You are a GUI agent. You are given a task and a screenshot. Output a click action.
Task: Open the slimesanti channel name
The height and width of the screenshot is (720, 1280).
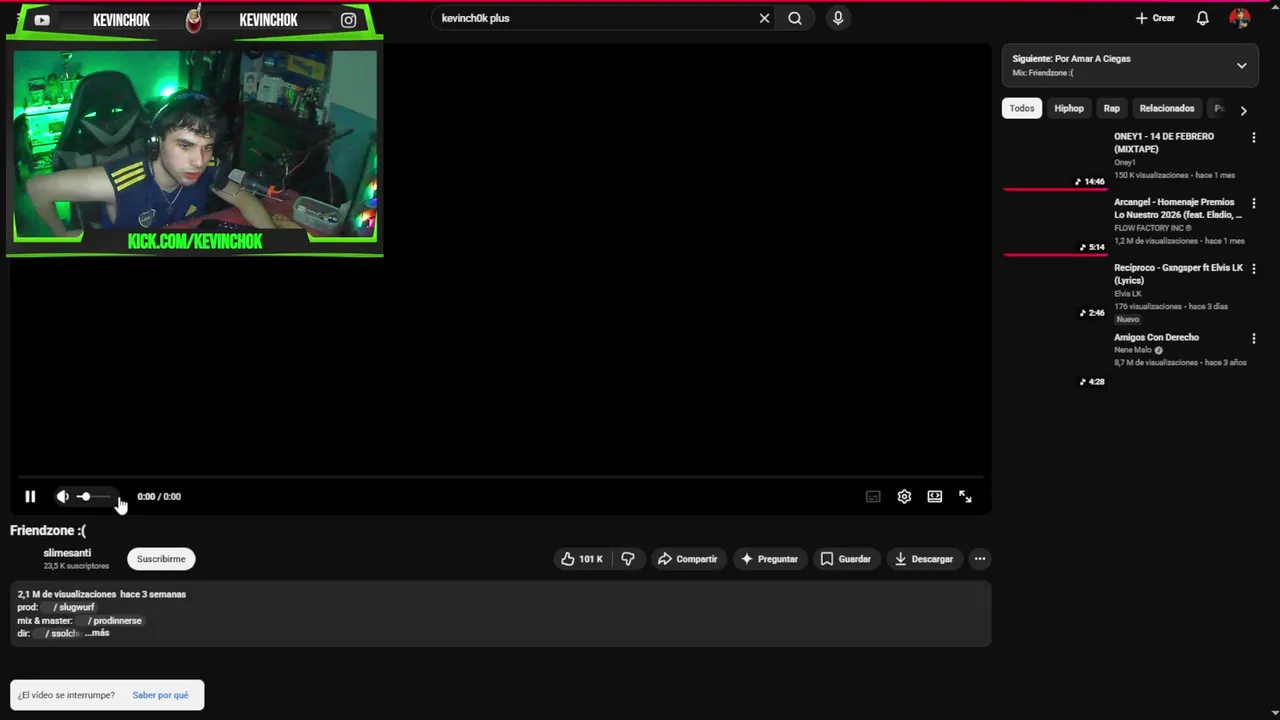tap(67, 553)
